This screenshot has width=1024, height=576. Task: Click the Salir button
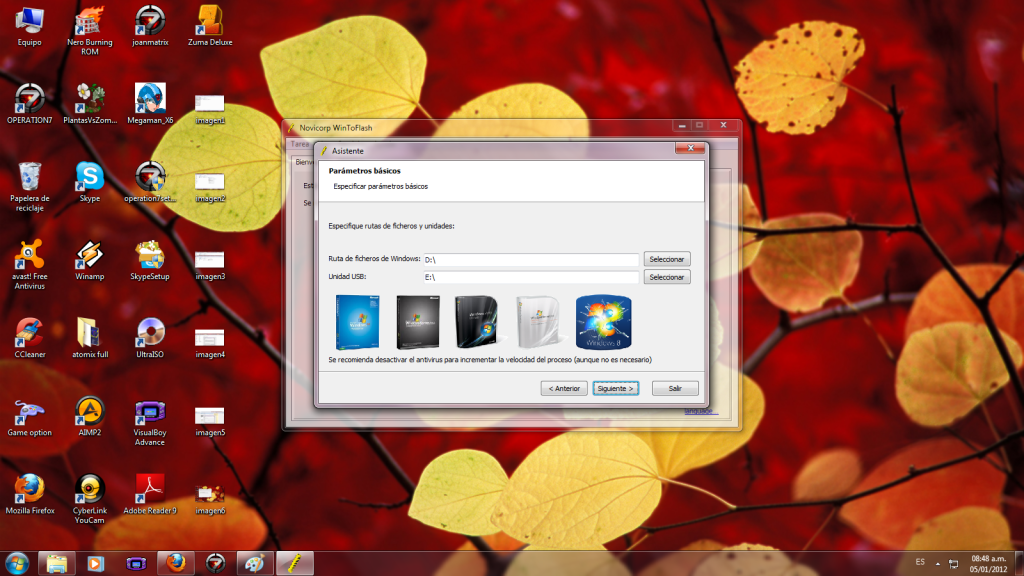pos(675,389)
